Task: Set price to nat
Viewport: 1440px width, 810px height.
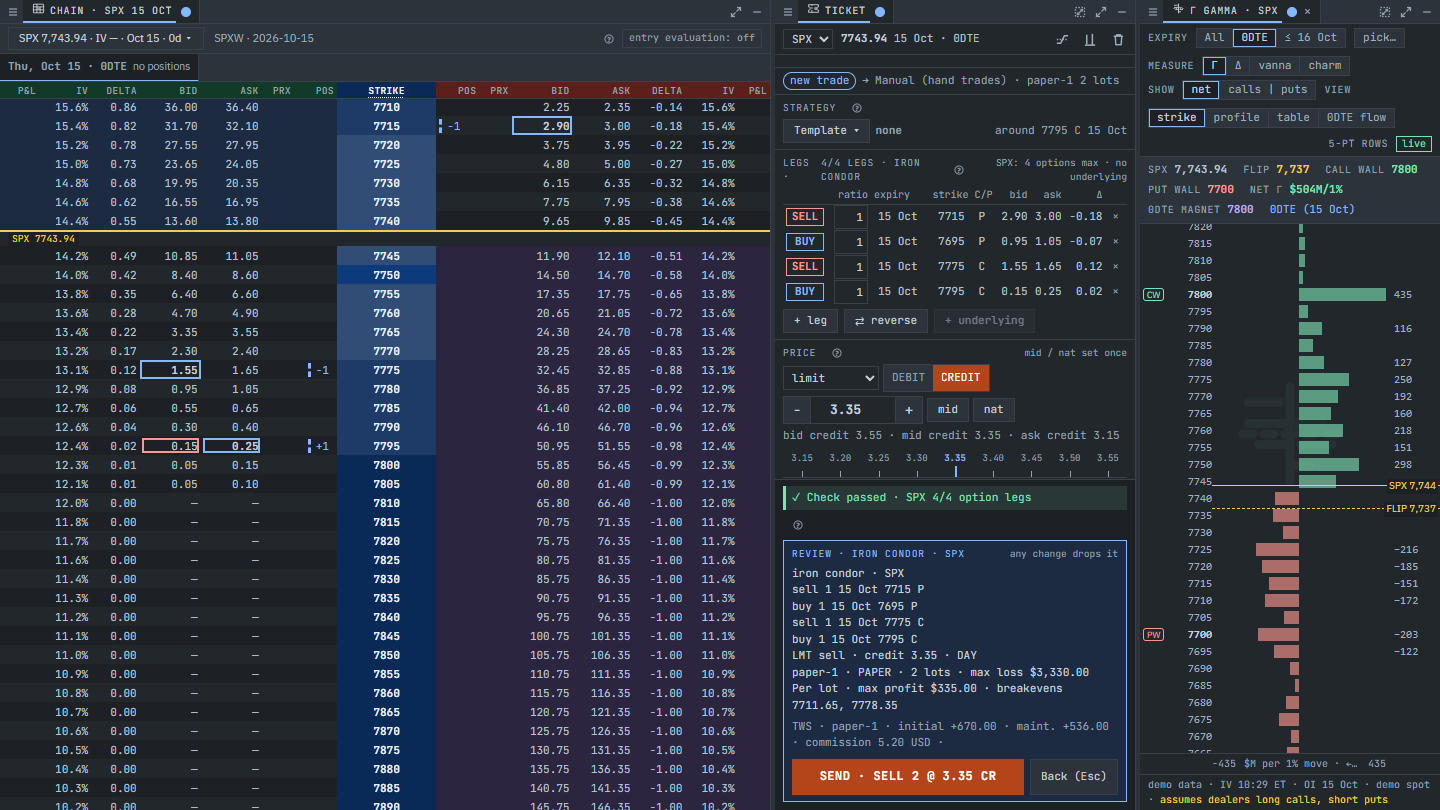Action: [x=994, y=409]
